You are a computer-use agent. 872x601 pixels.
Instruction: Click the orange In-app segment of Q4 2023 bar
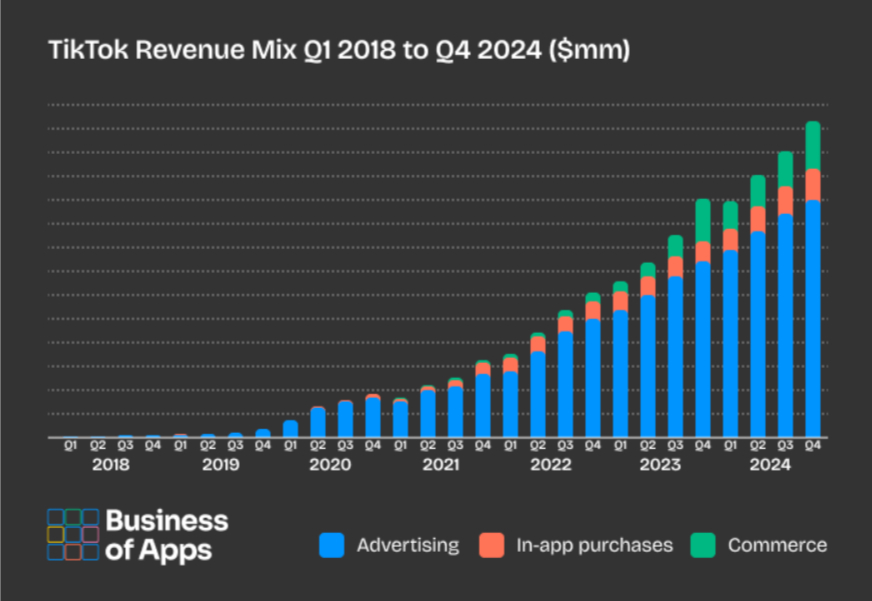pyautogui.click(x=703, y=252)
